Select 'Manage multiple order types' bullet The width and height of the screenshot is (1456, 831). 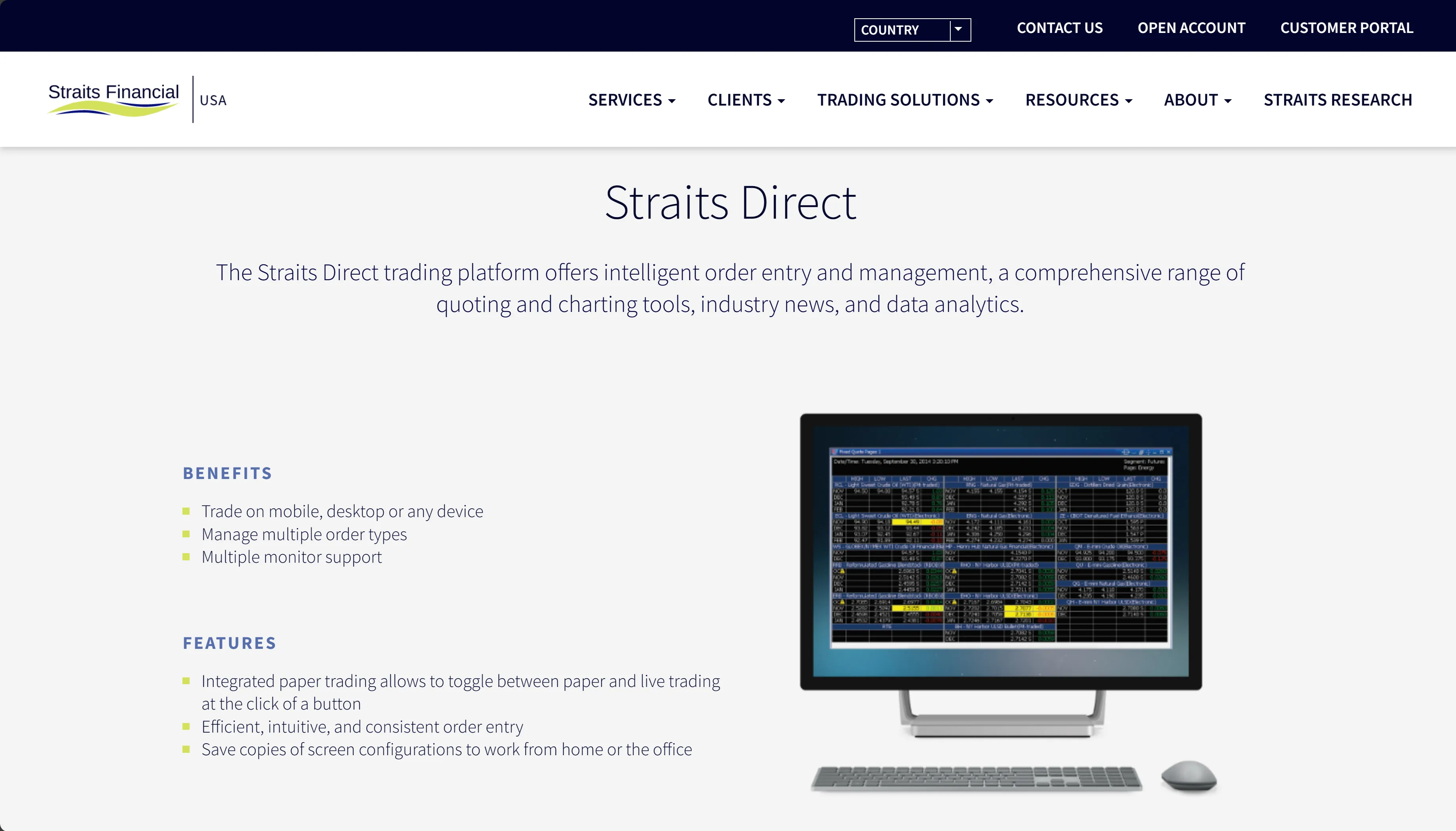coord(304,534)
